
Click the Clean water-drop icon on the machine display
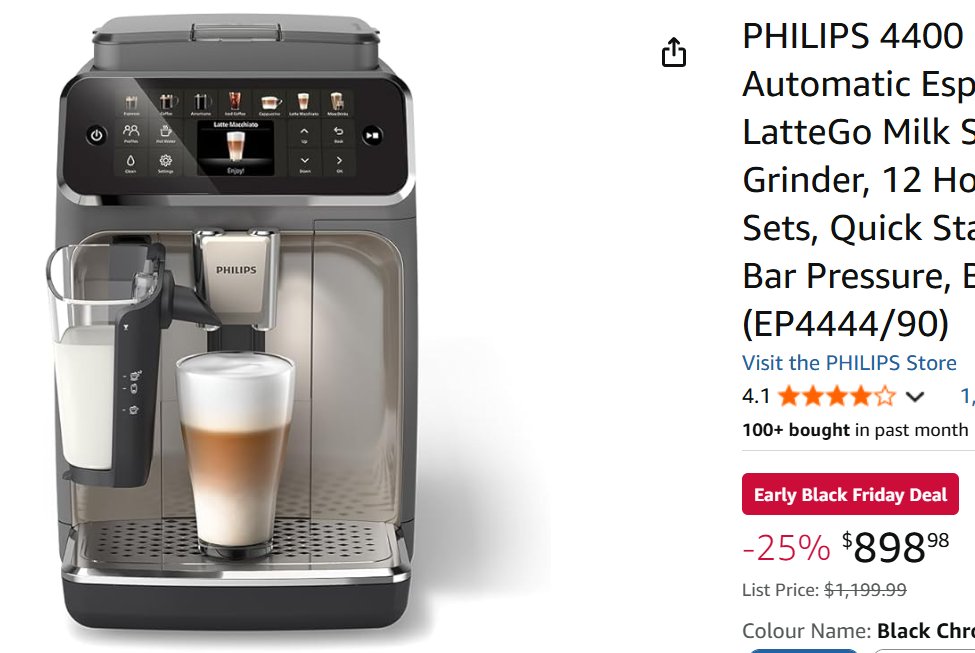131,160
